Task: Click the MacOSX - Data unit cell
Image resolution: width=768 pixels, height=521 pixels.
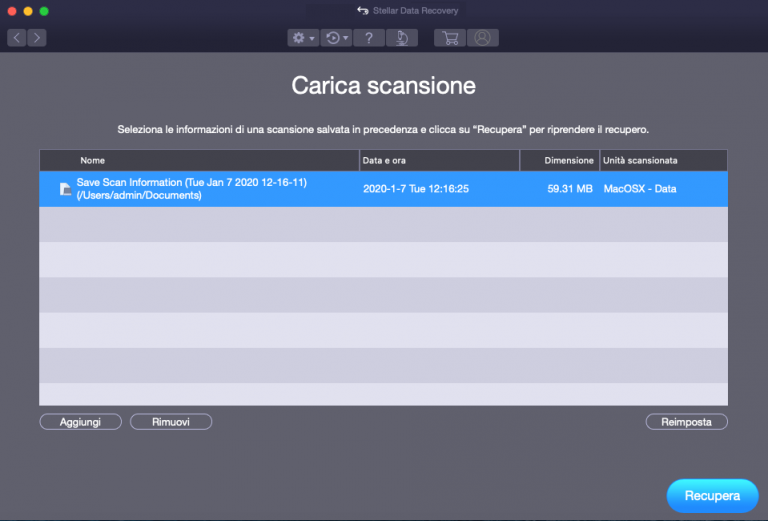Action: click(640, 189)
